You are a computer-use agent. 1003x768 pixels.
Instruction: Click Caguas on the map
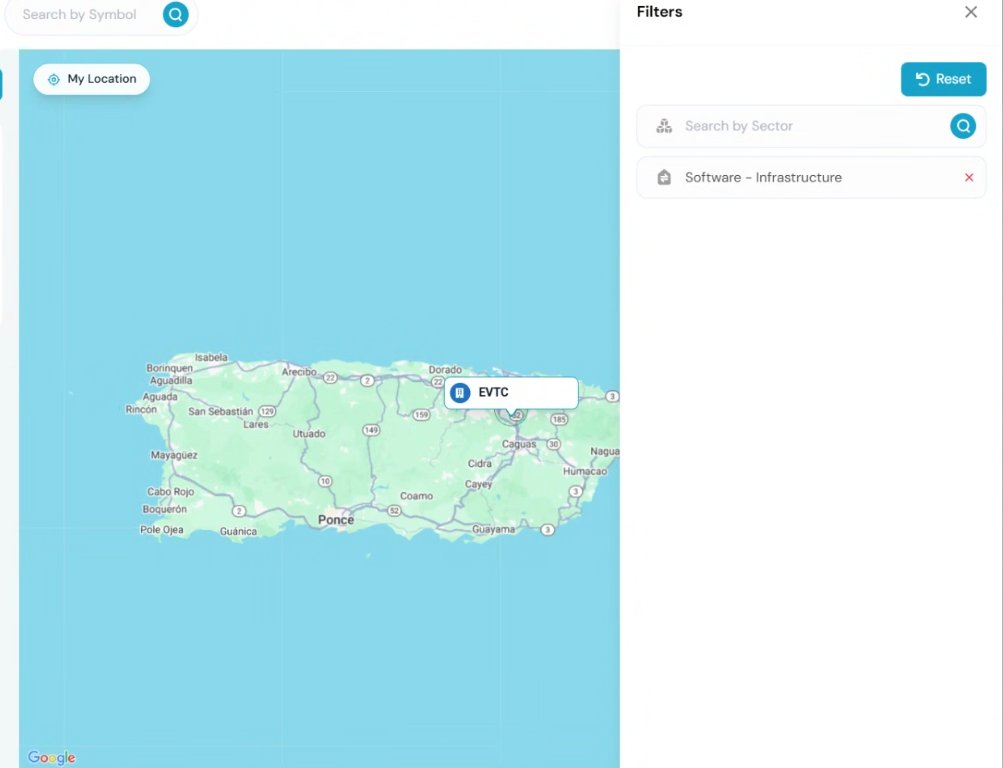click(519, 444)
